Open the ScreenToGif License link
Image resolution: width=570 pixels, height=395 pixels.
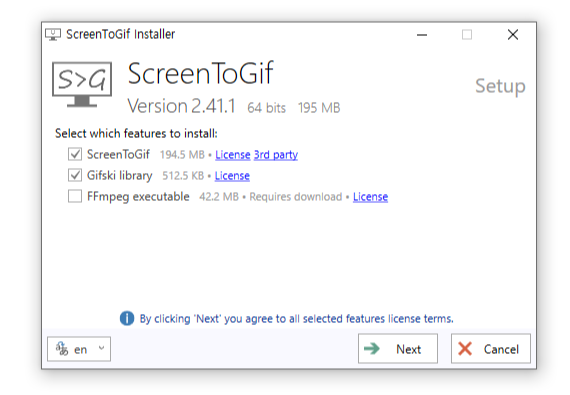[x=233, y=155]
